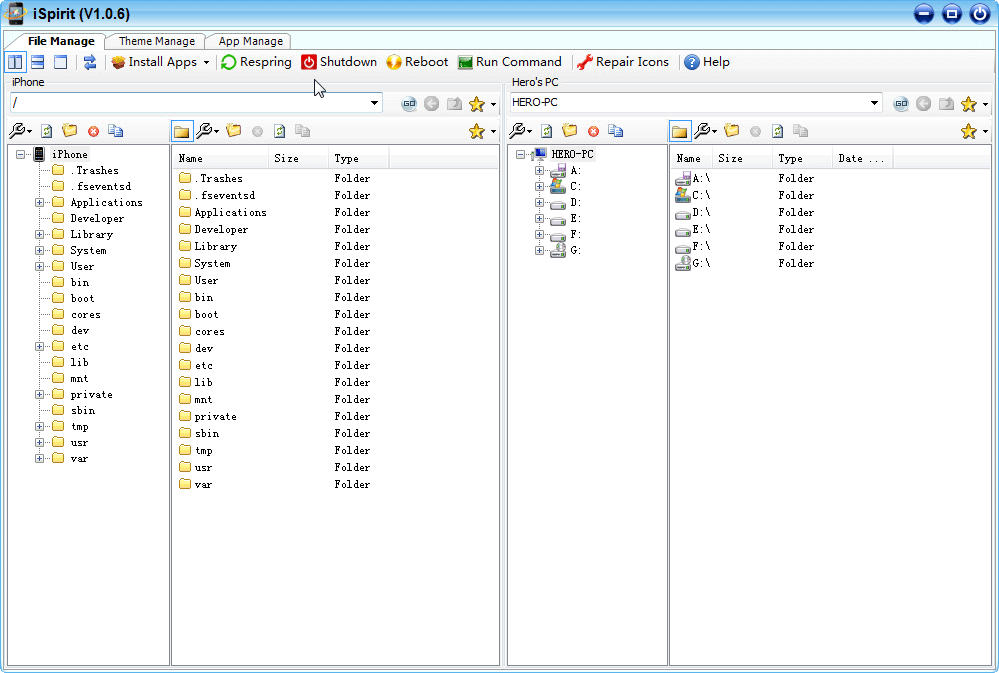Refresh the iPhone file list
Viewport: 999px width, 673px height.
(280, 131)
